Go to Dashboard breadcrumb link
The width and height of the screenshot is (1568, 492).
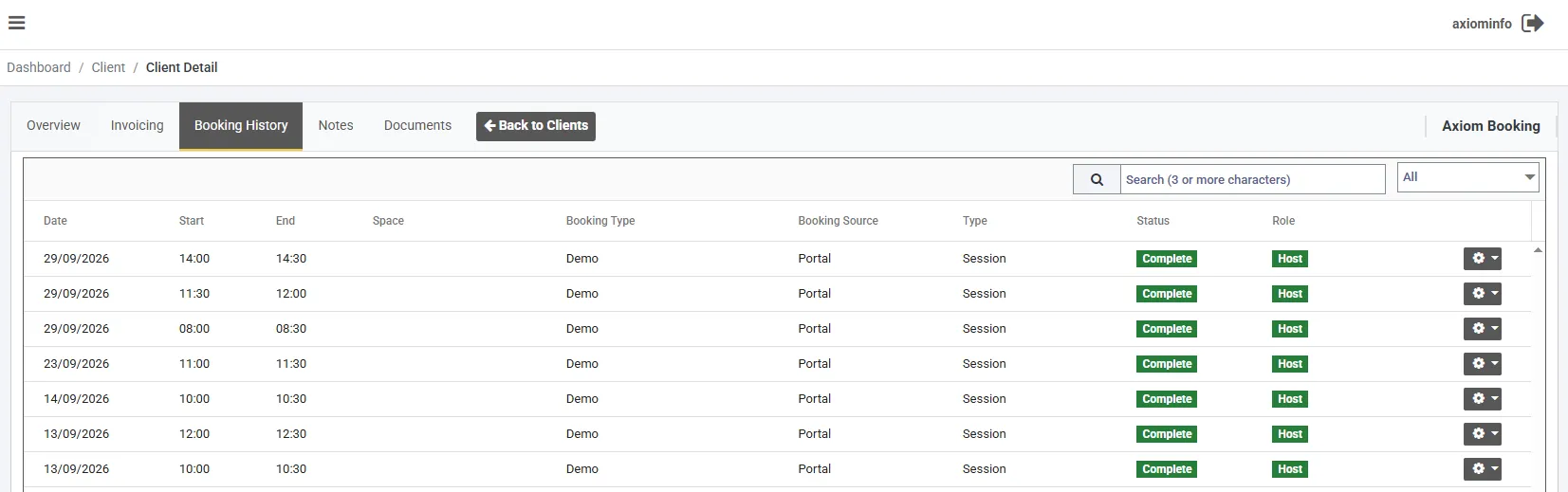pos(39,67)
